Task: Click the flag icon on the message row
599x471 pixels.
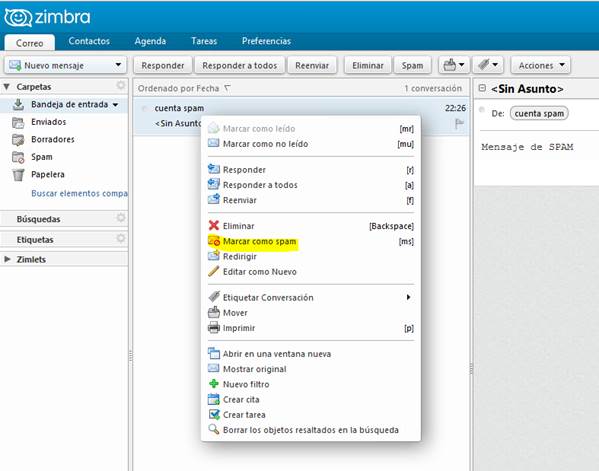Action: click(459, 123)
